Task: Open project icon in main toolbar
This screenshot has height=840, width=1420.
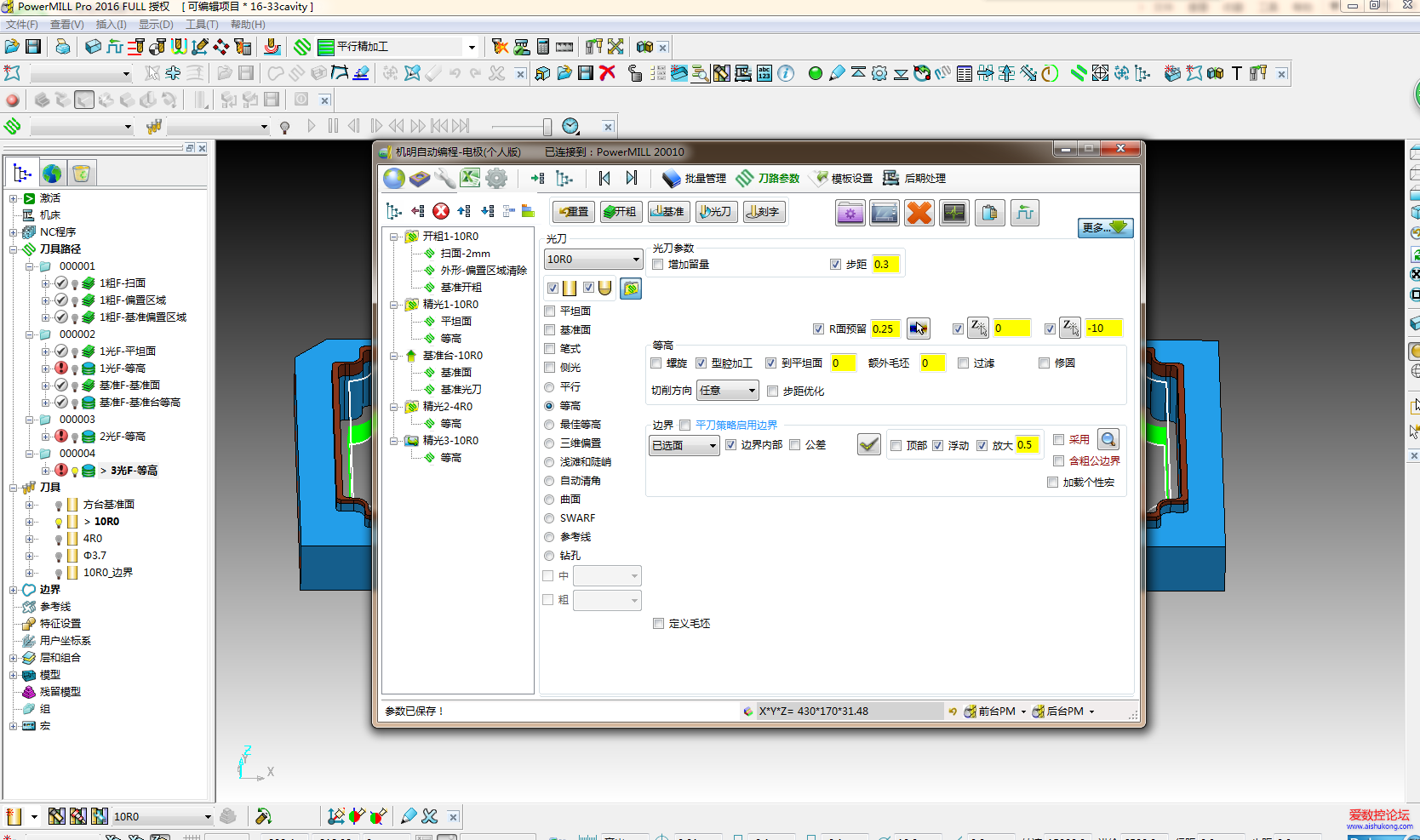Action: click(12, 47)
